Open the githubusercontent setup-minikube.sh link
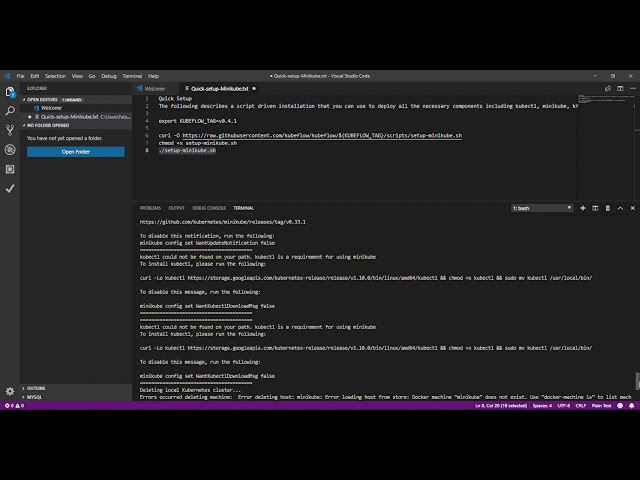 (322, 136)
